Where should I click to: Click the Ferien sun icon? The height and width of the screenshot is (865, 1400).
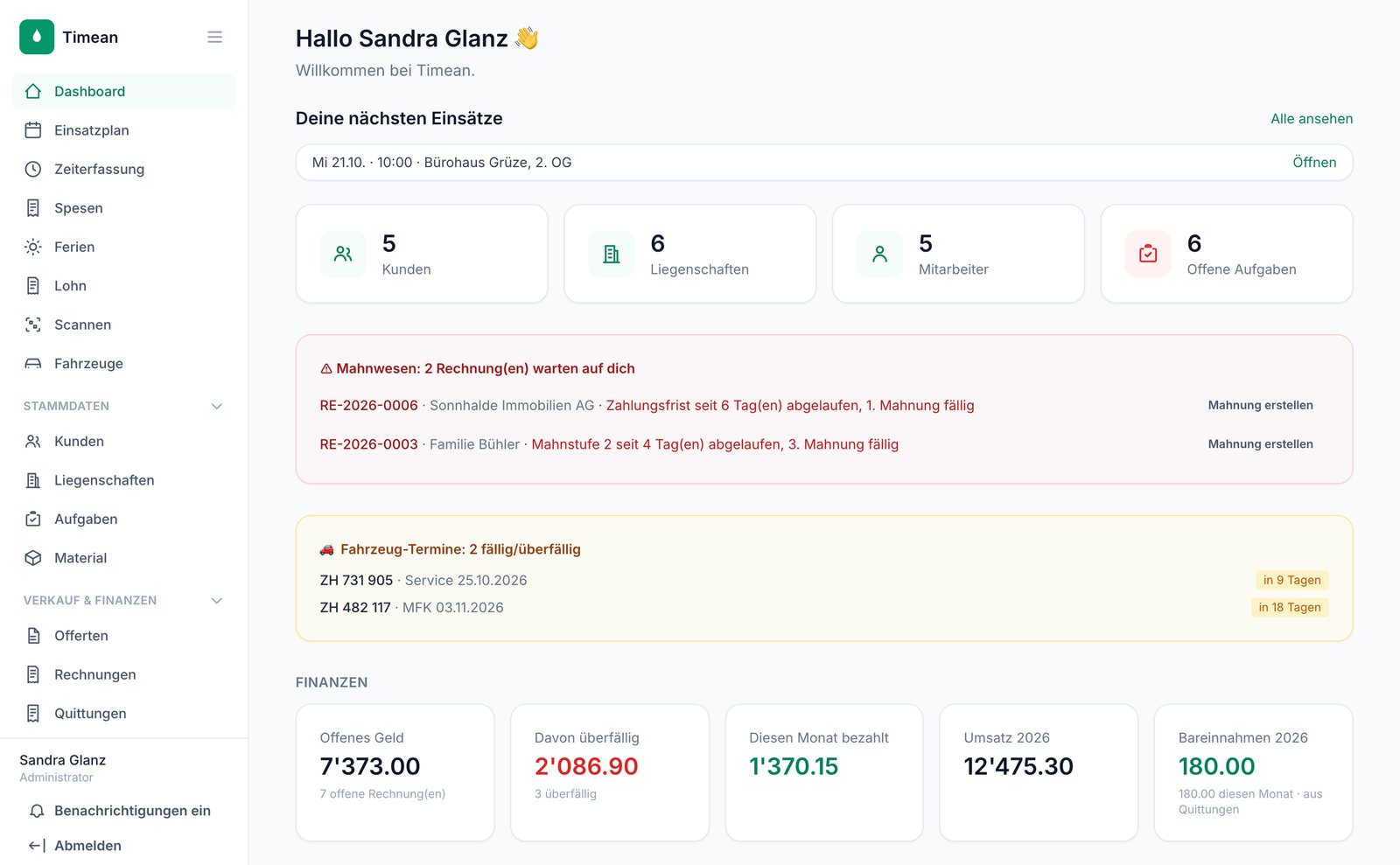pyautogui.click(x=33, y=247)
